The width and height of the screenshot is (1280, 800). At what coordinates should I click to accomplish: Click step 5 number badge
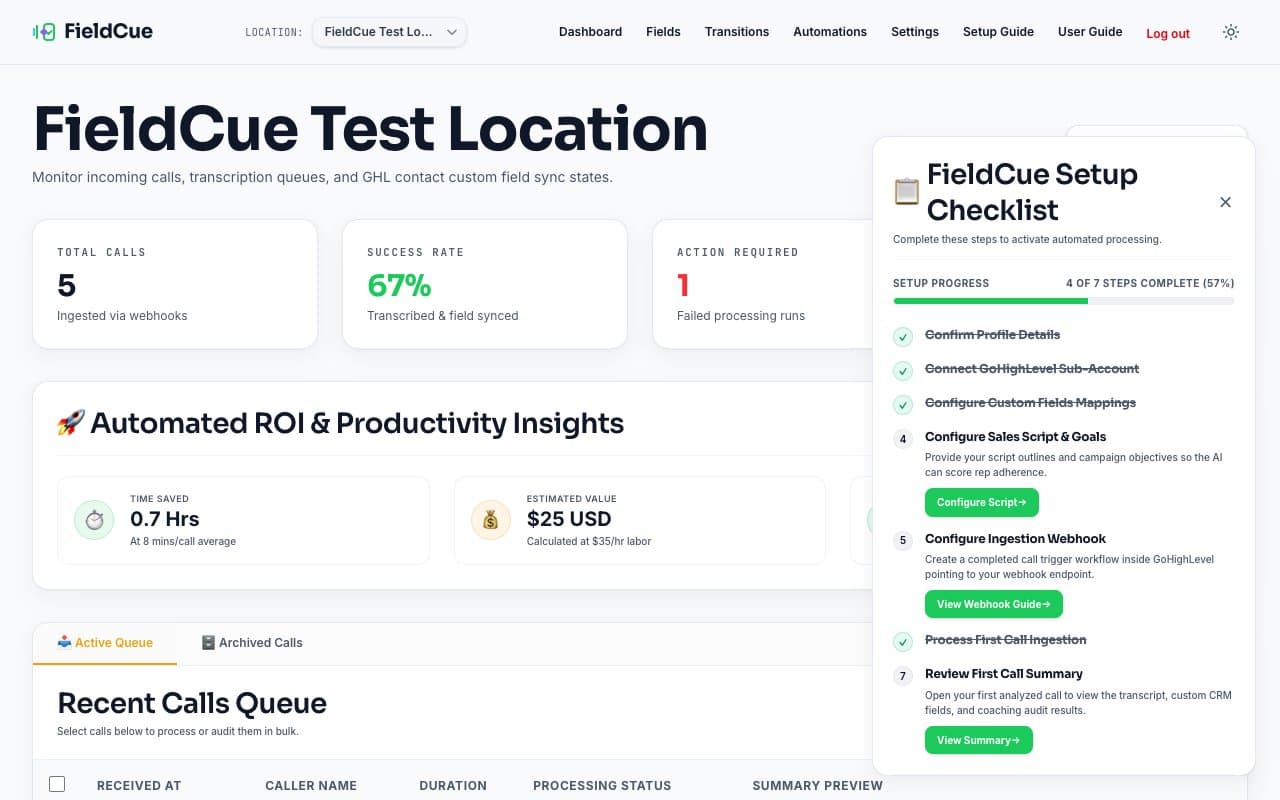(903, 541)
